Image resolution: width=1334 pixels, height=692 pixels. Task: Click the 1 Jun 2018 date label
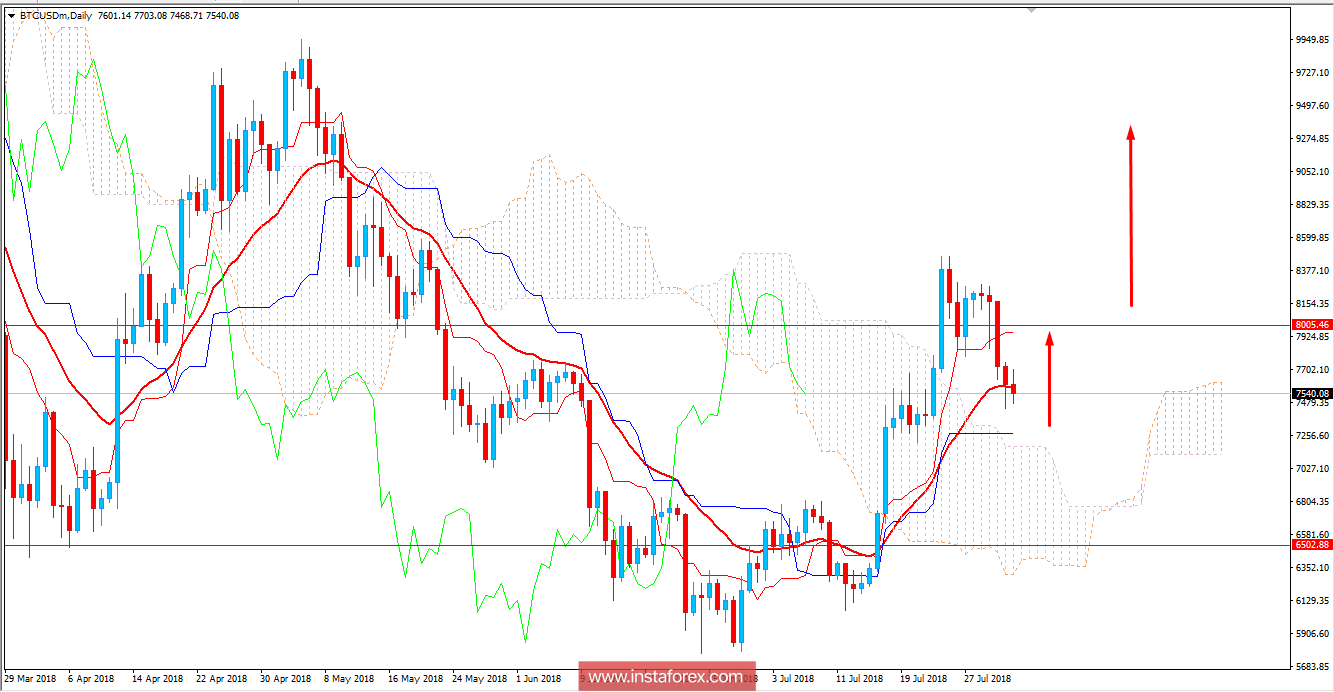tap(539, 678)
